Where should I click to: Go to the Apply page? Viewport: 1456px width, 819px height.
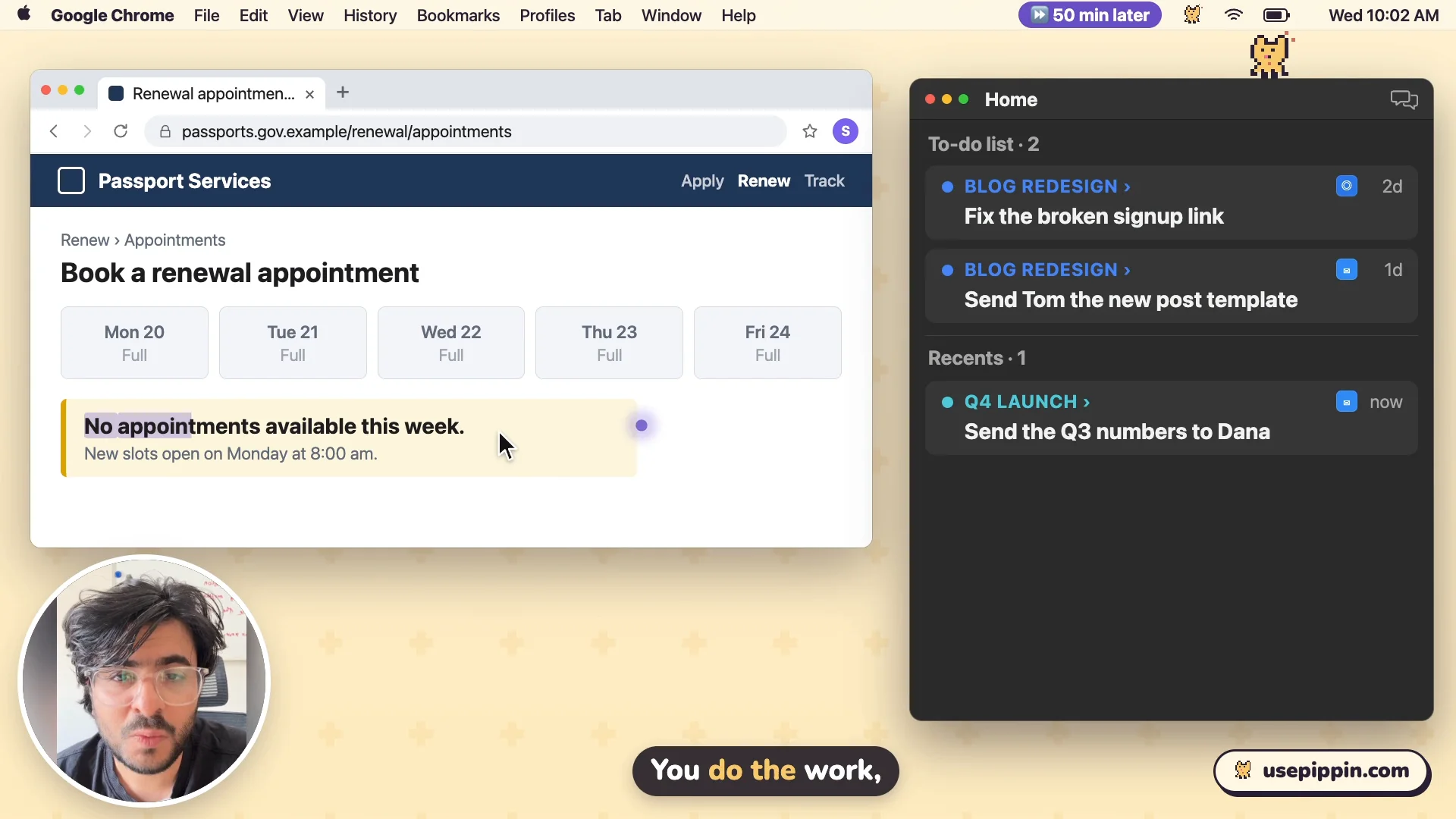click(702, 180)
